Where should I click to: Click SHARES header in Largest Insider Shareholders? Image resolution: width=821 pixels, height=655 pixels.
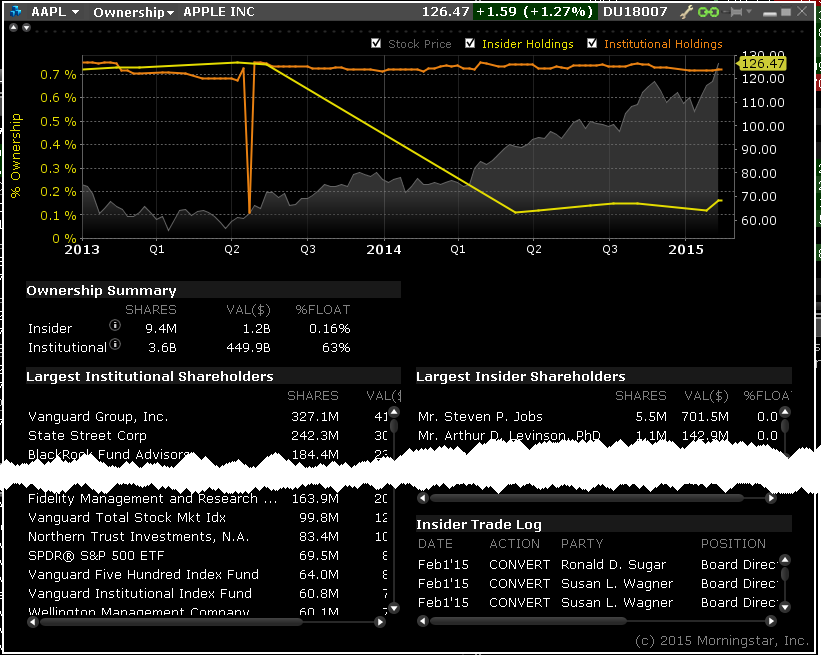(x=640, y=395)
